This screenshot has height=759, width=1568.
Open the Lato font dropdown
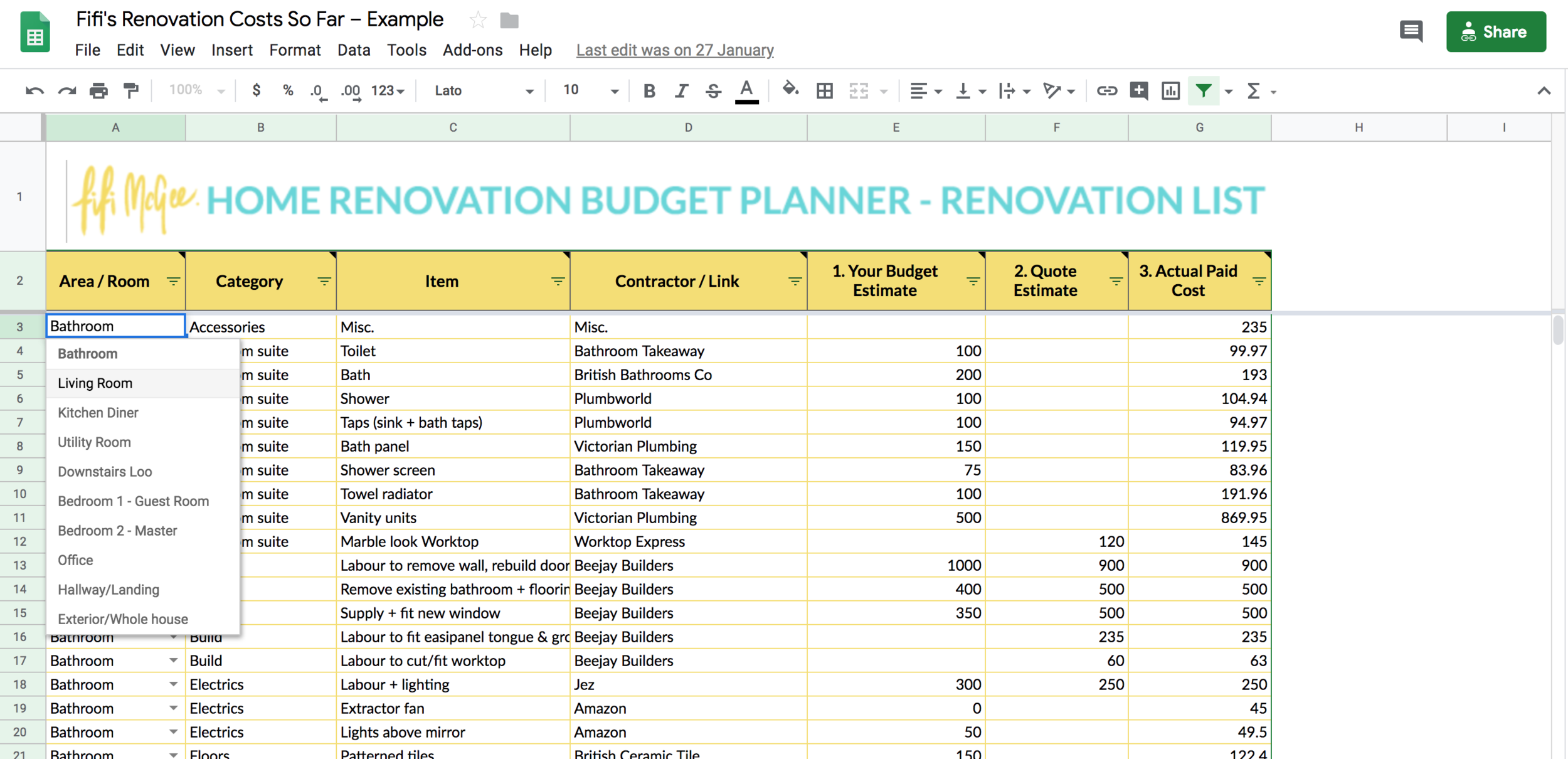484,91
